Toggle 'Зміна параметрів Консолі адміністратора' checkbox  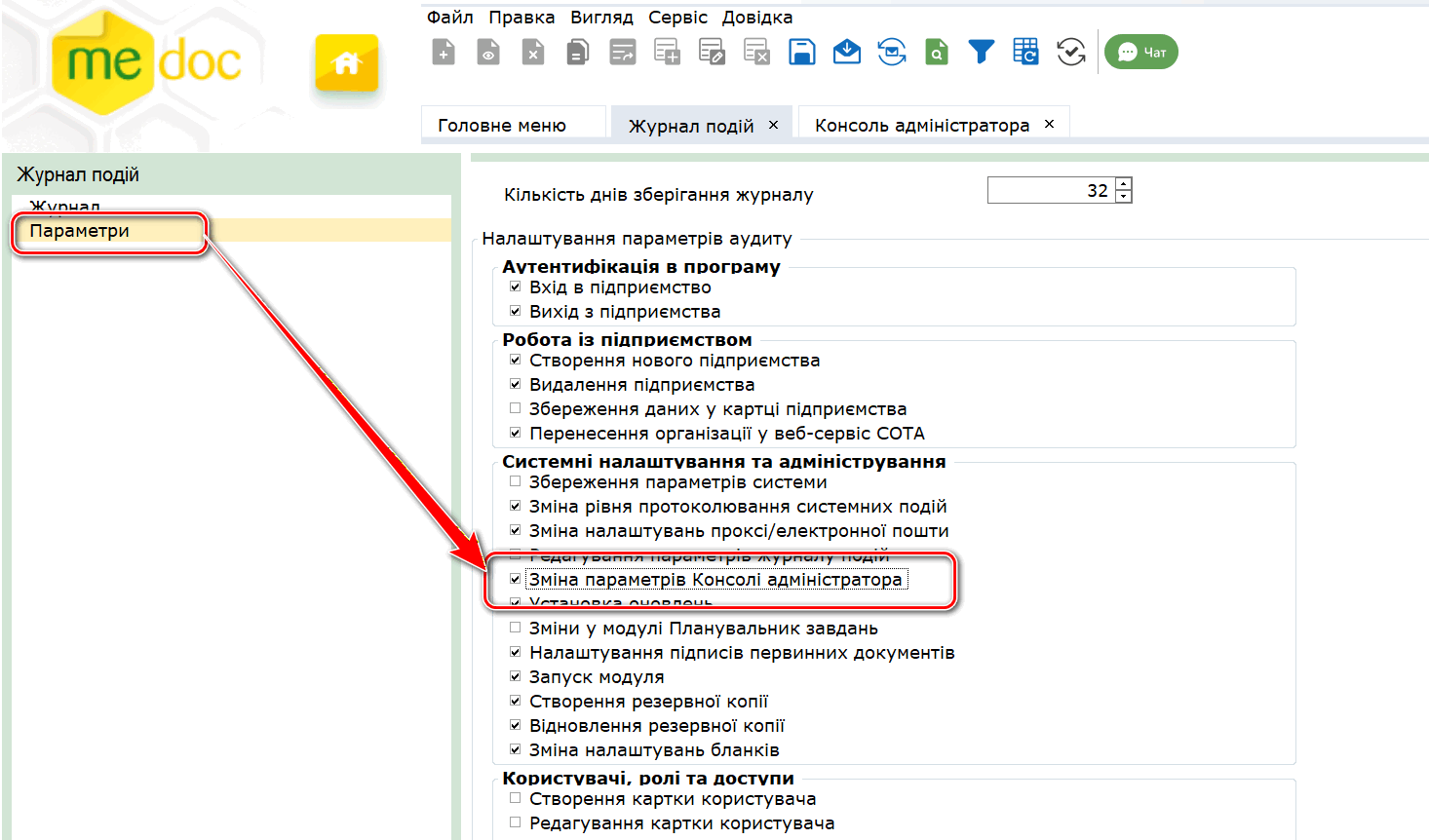(516, 580)
